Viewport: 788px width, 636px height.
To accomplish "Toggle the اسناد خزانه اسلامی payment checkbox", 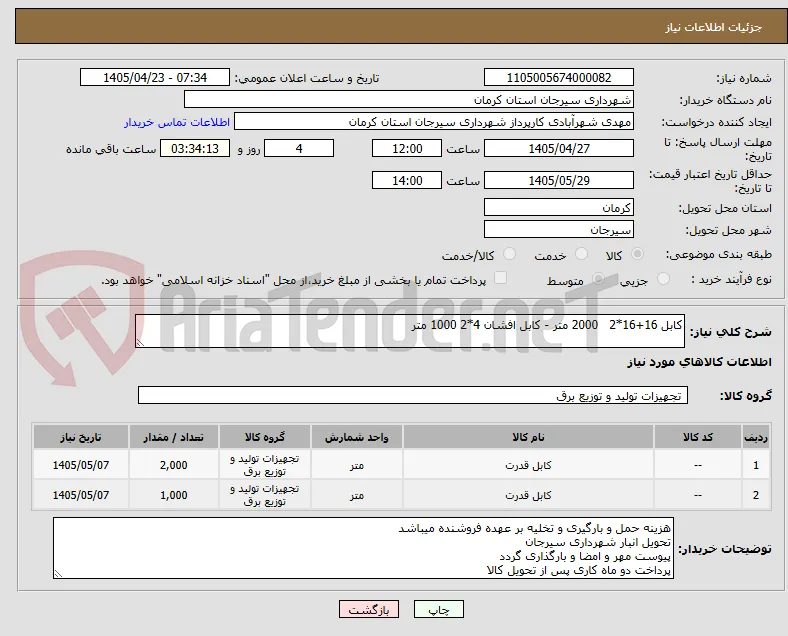I will [x=501, y=278].
